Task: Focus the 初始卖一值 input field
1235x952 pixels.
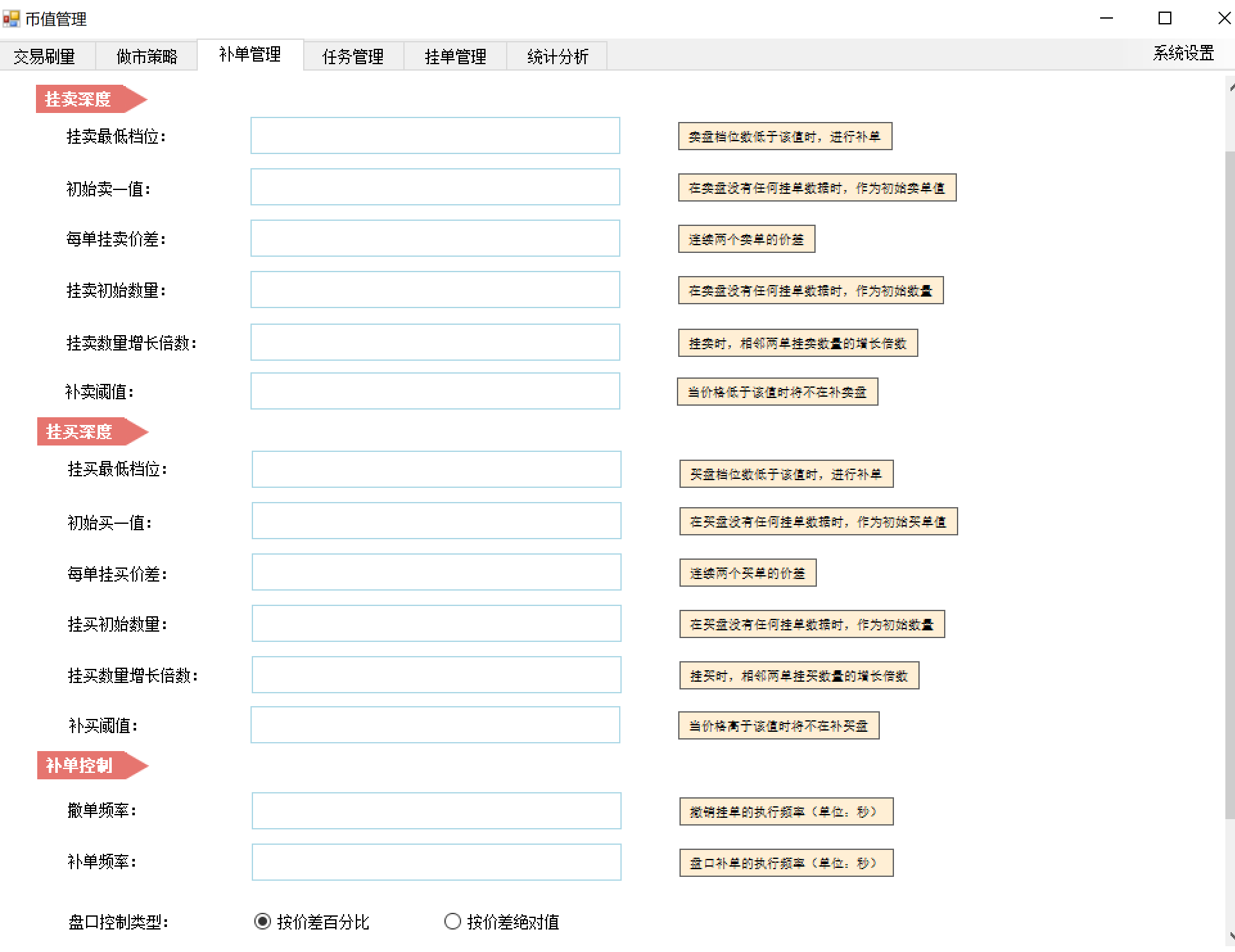Action: pos(435,187)
